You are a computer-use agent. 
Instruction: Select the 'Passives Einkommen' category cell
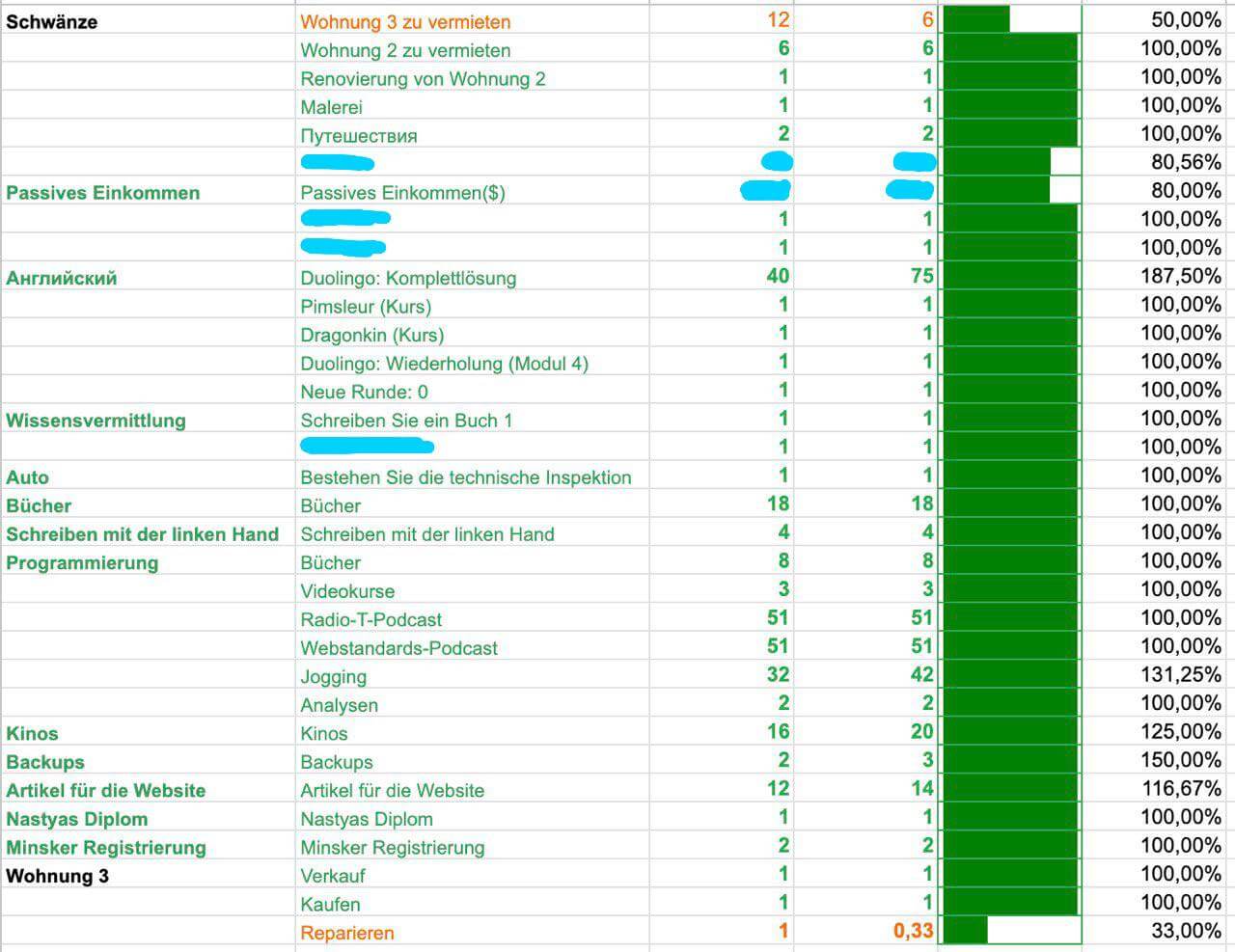(x=148, y=192)
